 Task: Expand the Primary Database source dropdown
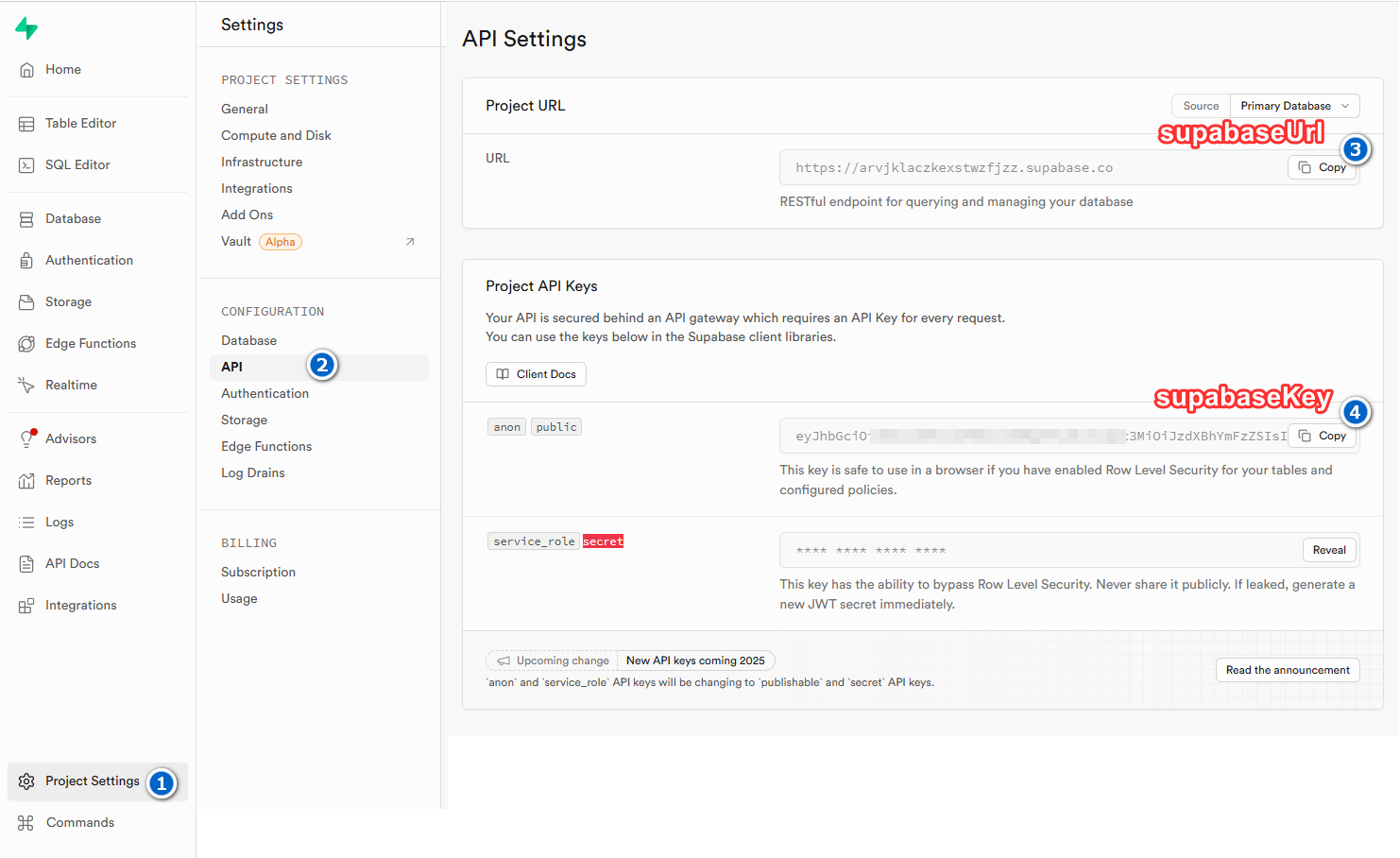[1293, 106]
